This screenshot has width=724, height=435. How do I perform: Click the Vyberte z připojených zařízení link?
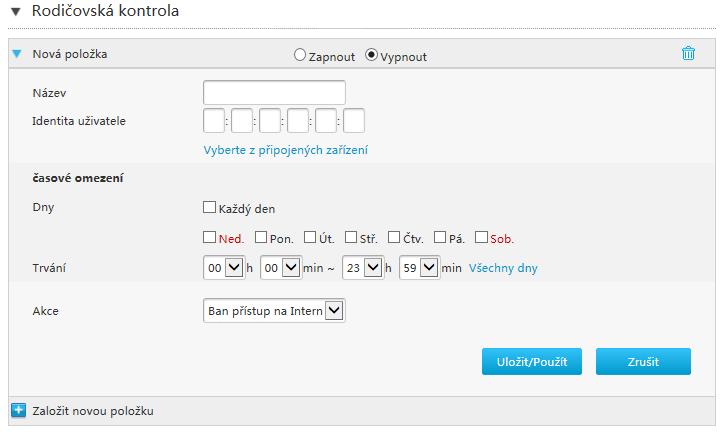(x=286, y=150)
